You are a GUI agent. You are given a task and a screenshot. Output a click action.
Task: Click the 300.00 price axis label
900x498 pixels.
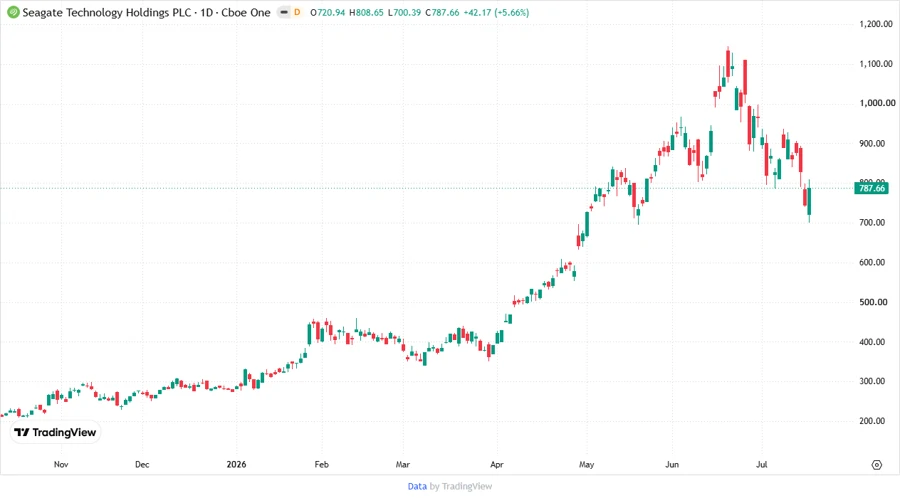point(872,381)
